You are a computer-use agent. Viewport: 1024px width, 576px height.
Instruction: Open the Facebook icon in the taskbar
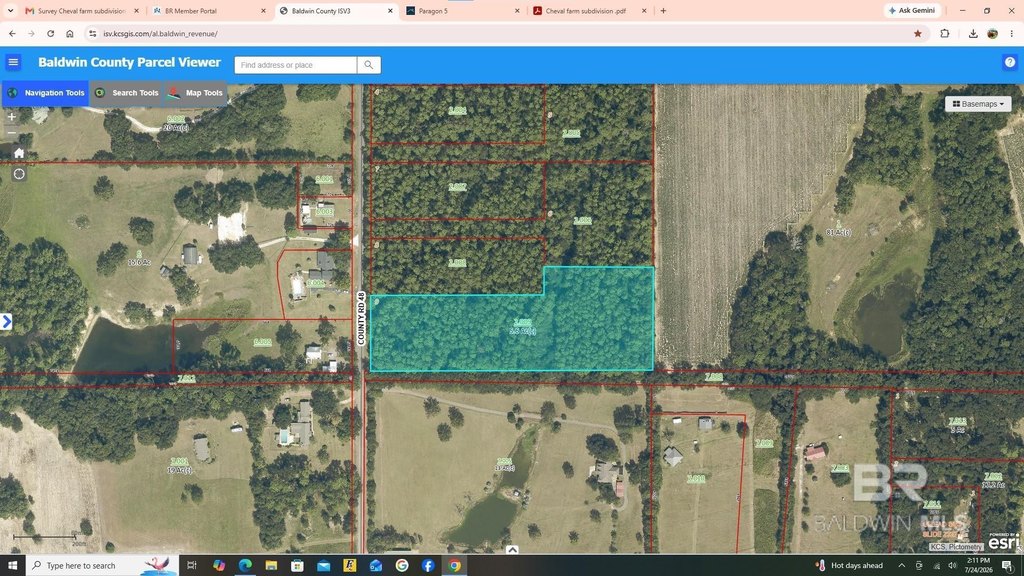click(428, 566)
